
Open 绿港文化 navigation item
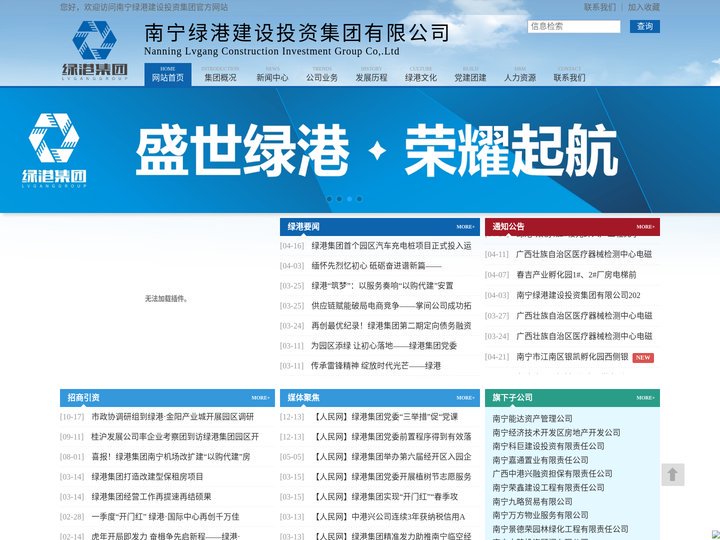point(421,74)
